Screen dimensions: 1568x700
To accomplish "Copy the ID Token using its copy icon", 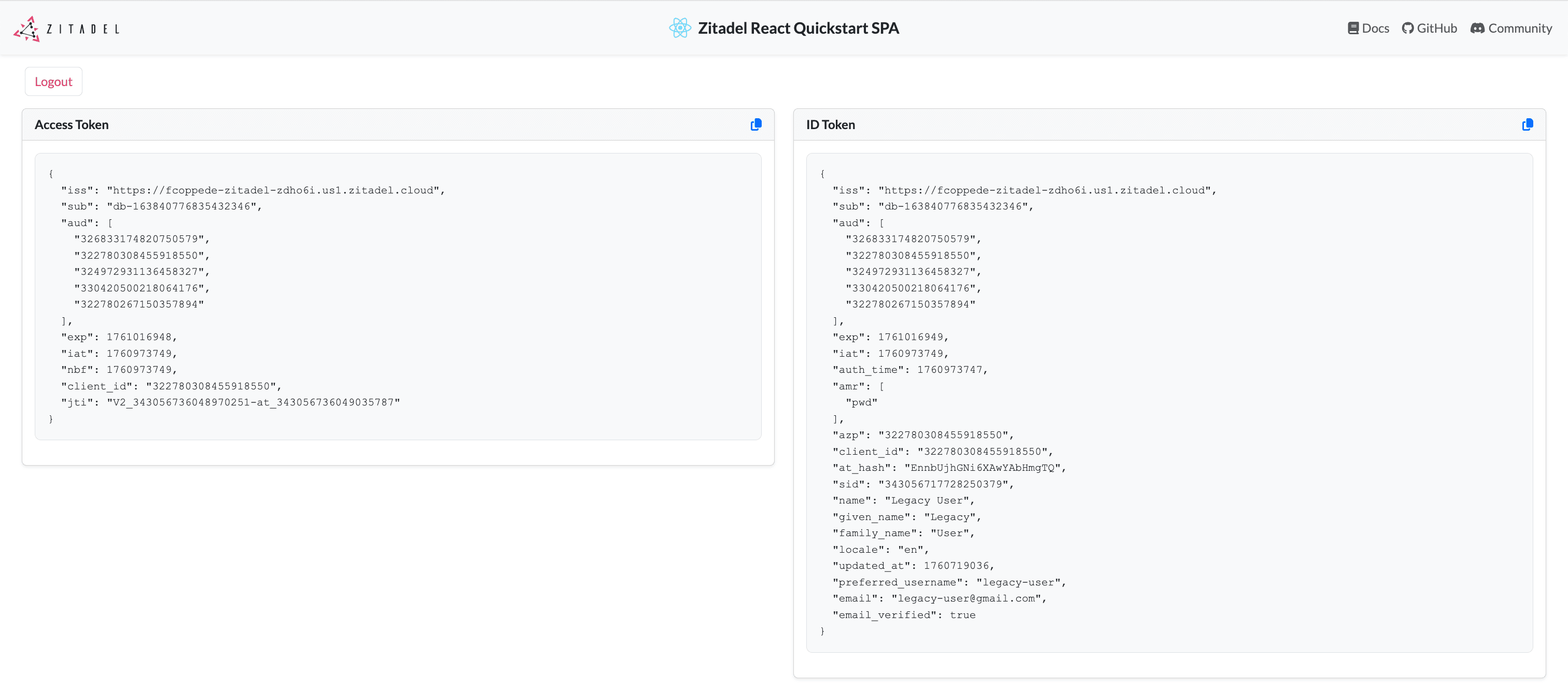I will click(x=1527, y=124).
